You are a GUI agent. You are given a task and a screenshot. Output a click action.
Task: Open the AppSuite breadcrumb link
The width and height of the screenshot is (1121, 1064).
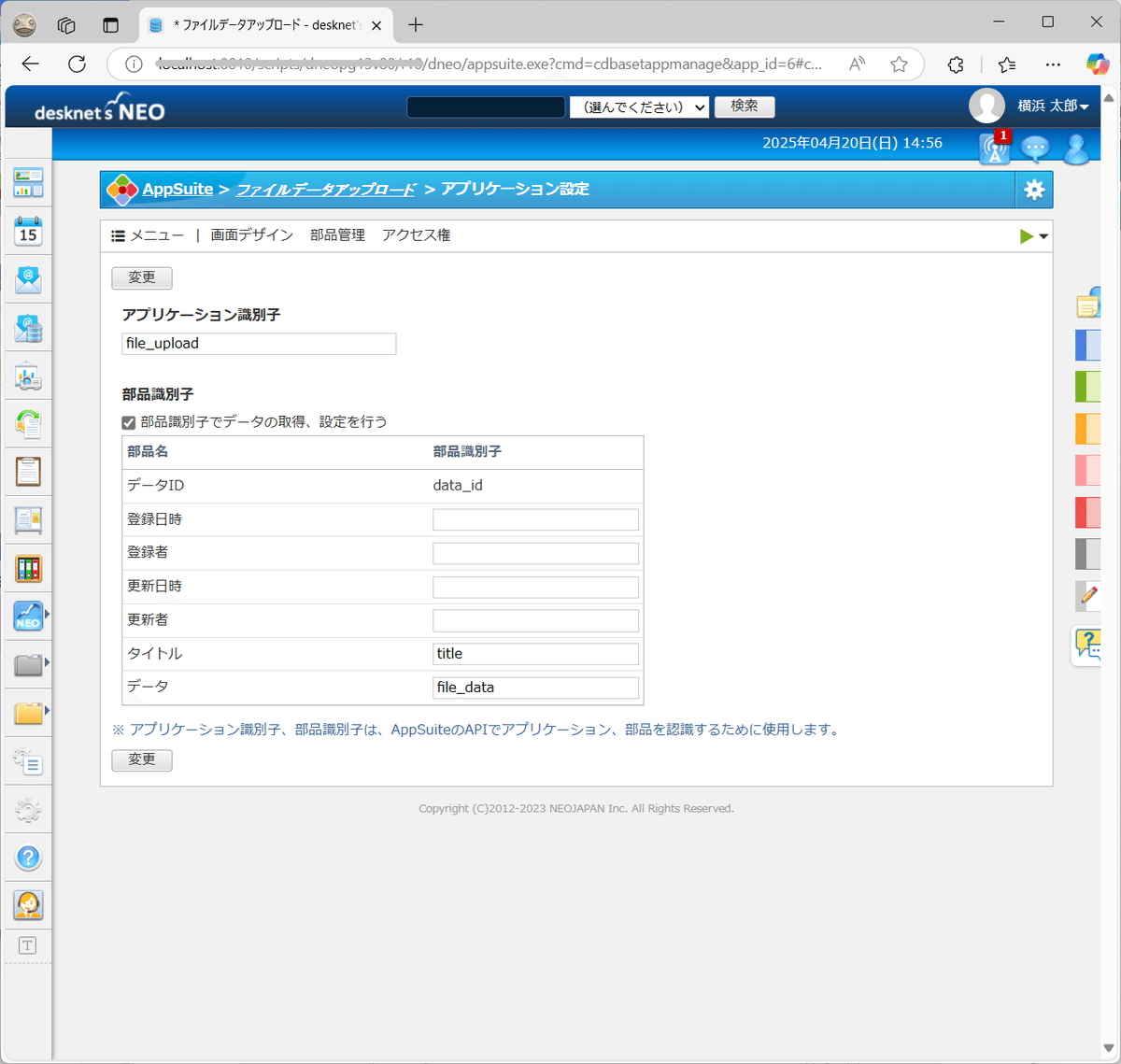(x=177, y=189)
